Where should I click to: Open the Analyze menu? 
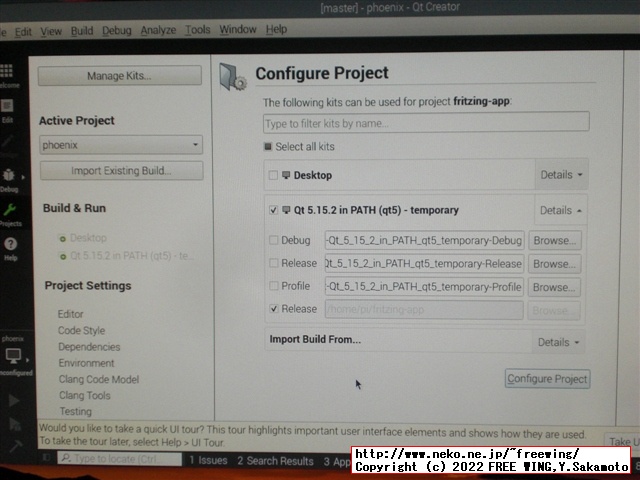(x=158, y=31)
